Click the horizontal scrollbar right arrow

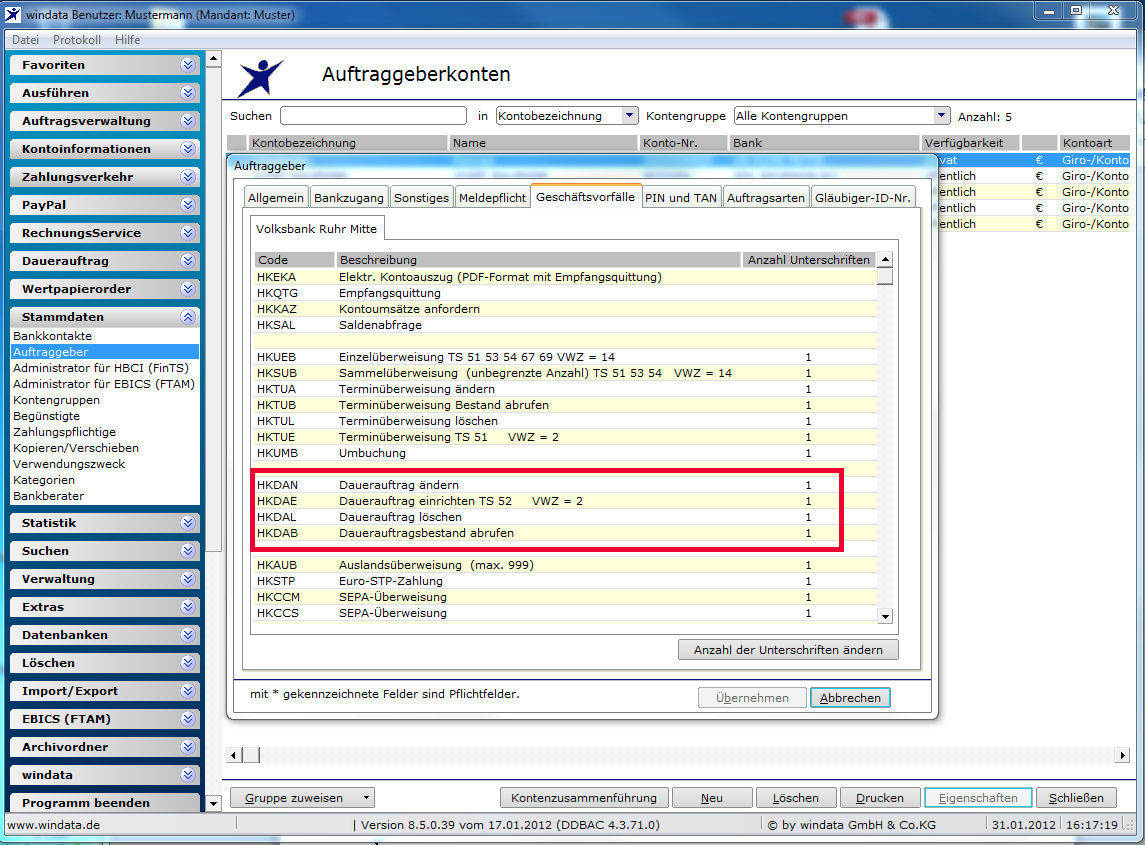pyautogui.click(x=1122, y=755)
